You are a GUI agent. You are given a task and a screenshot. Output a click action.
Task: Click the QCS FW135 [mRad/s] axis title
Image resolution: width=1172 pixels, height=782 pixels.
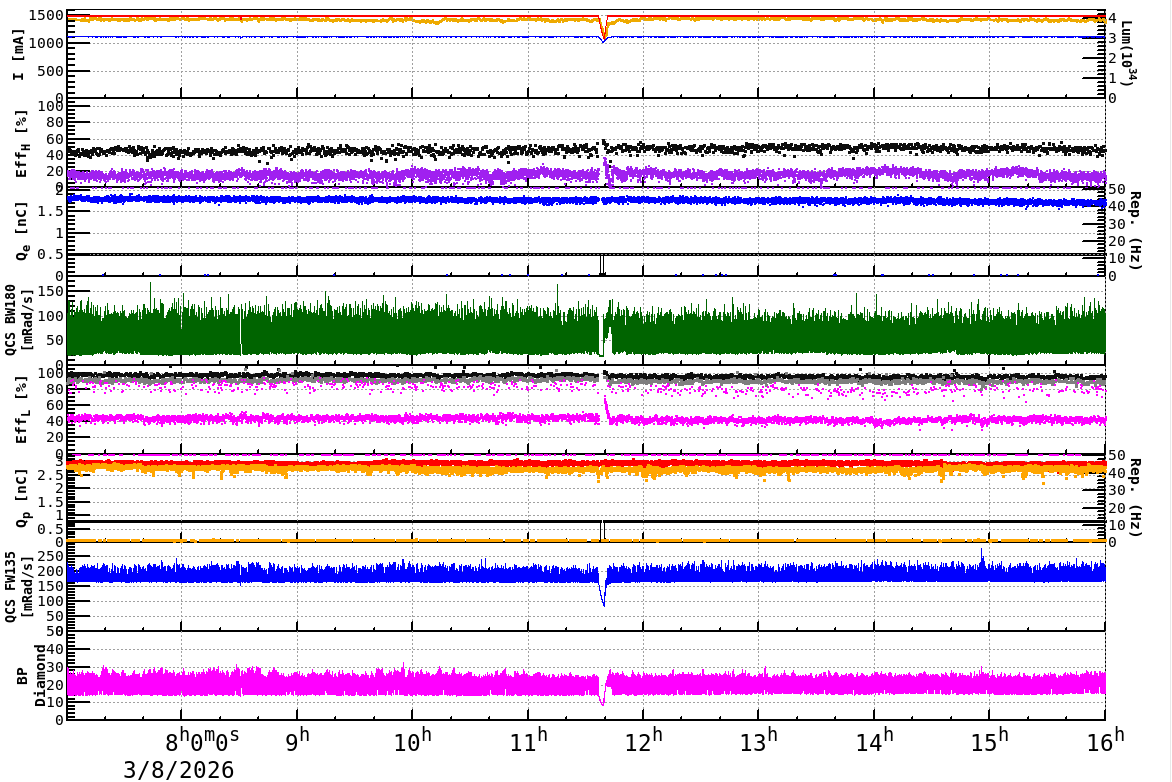[18, 587]
